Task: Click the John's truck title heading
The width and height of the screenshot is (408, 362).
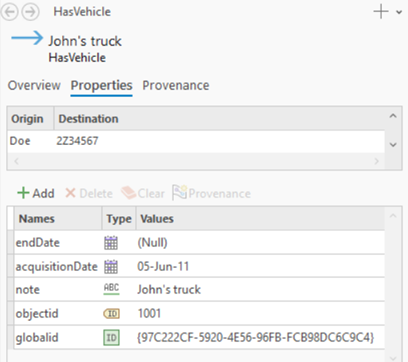Action: (x=85, y=41)
